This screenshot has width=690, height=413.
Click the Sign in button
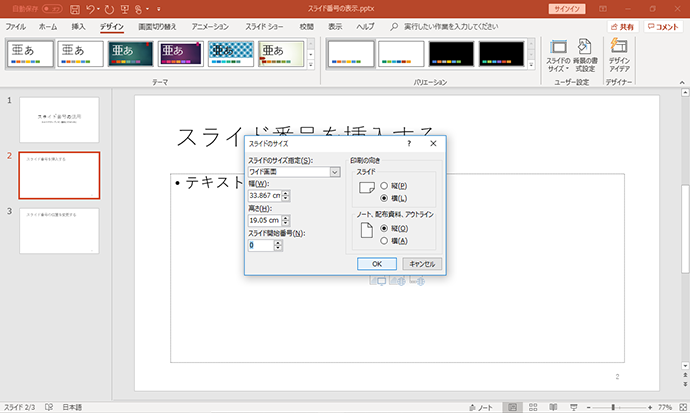pos(567,9)
